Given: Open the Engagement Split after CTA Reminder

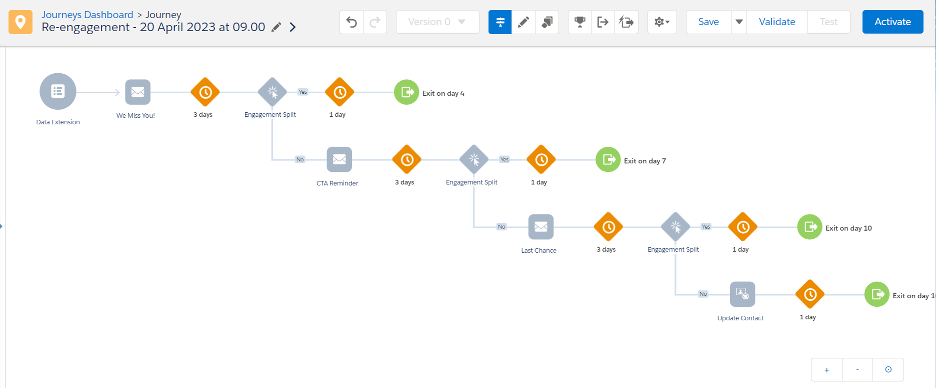Looking at the screenshot, I should [x=474, y=159].
